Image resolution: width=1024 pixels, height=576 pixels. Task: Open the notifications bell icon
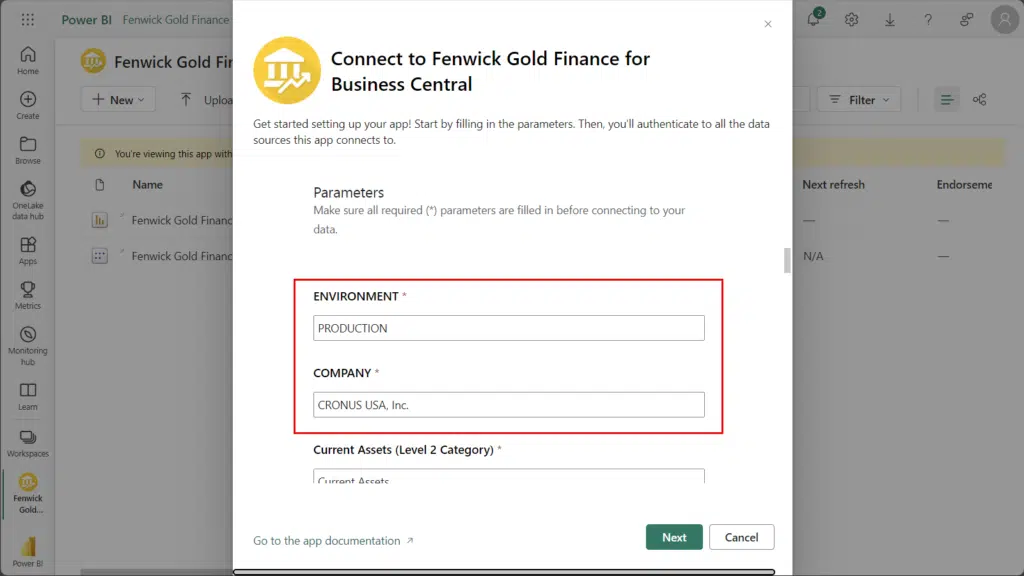814,18
